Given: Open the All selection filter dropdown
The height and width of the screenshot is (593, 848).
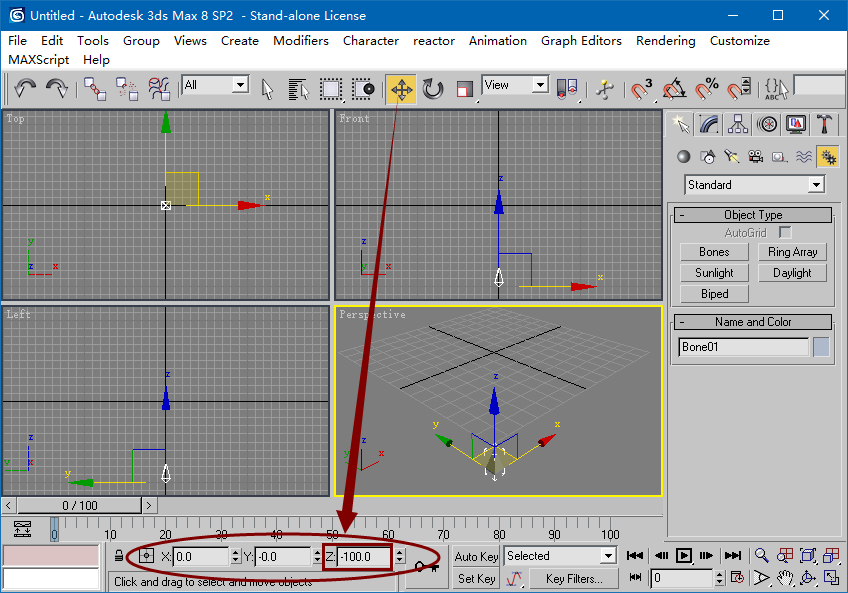Looking at the screenshot, I should point(215,85).
